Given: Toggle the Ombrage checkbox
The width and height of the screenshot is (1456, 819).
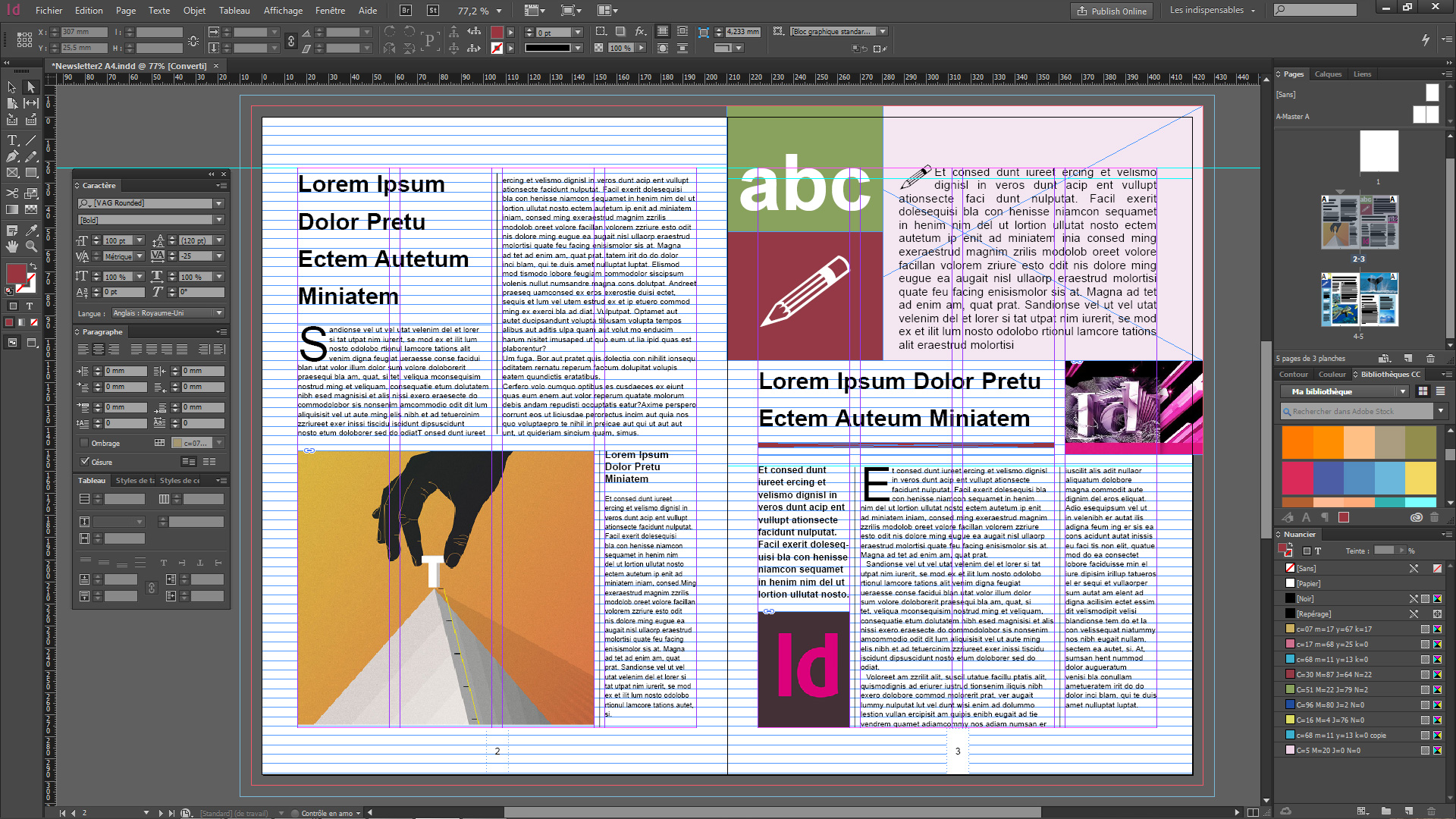Looking at the screenshot, I should click(84, 443).
